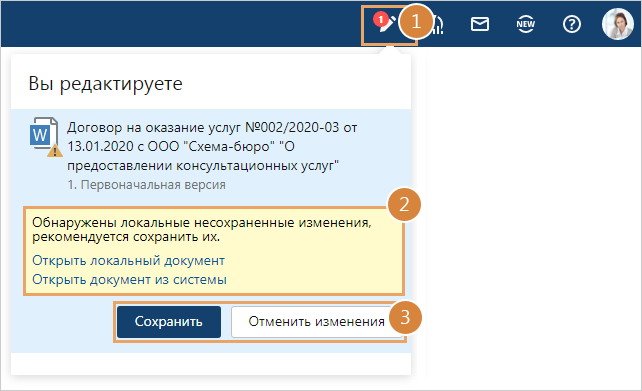Open the user profile avatar
Image resolution: width=642 pixels, height=391 pixels.
618,24
